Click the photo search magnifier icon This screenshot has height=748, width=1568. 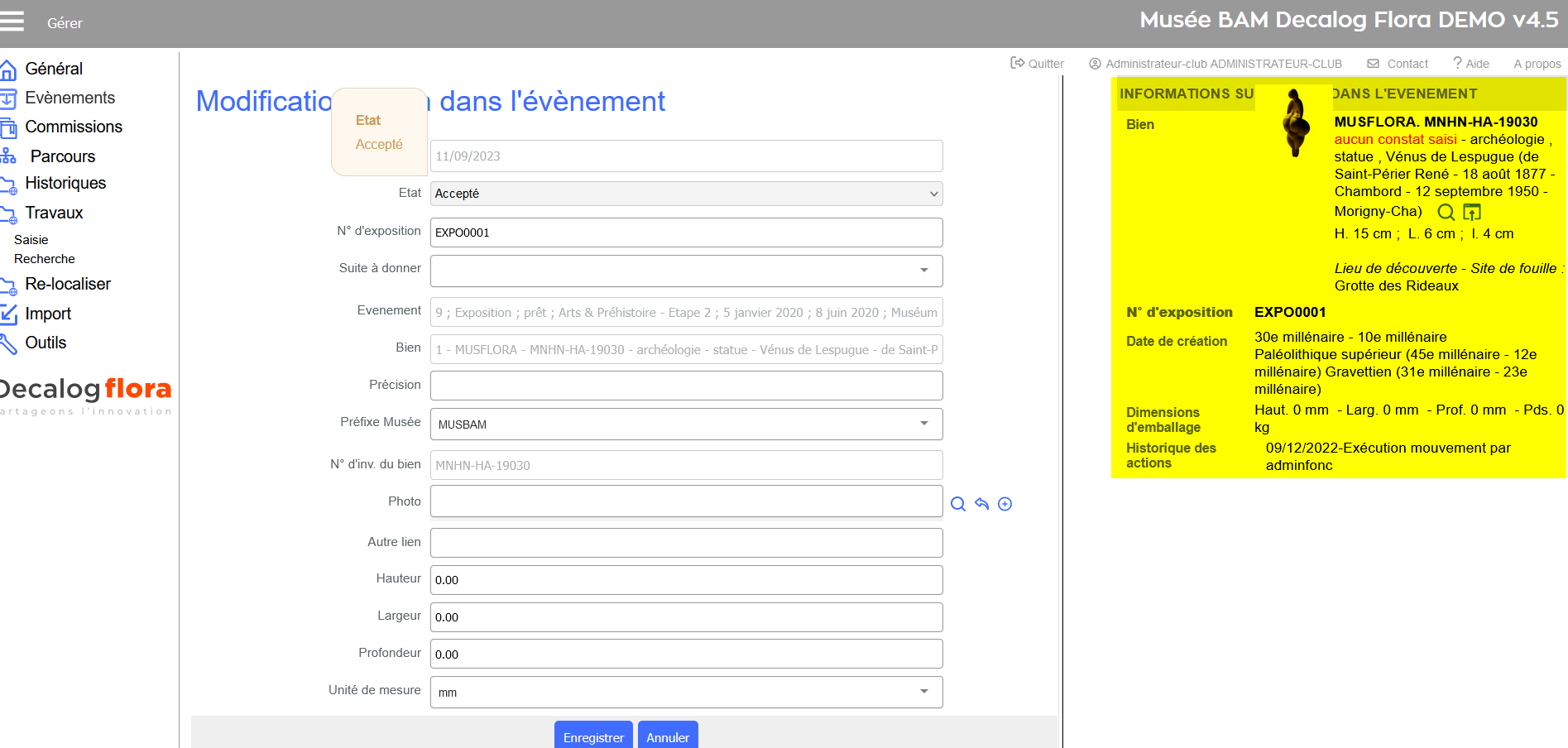tap(958, 504)
